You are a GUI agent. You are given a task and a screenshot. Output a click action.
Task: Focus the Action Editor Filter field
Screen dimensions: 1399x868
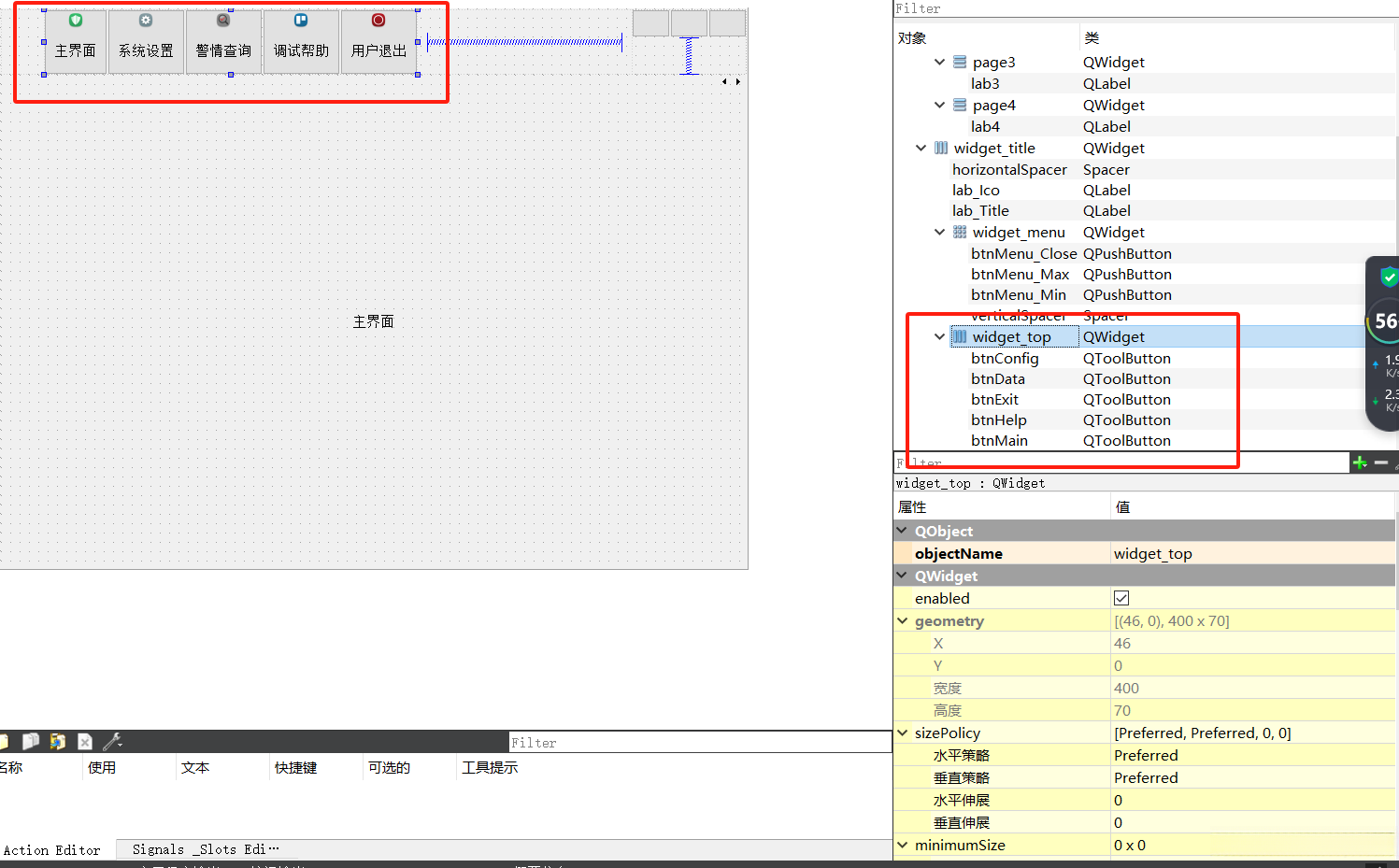pyautogui.click(x=700, y=743)
